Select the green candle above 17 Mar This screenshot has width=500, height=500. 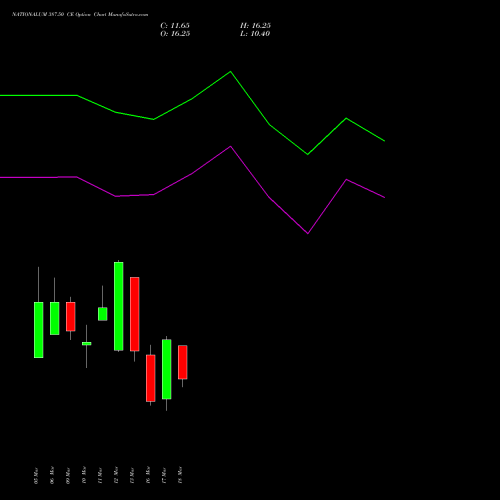(167, 369)
